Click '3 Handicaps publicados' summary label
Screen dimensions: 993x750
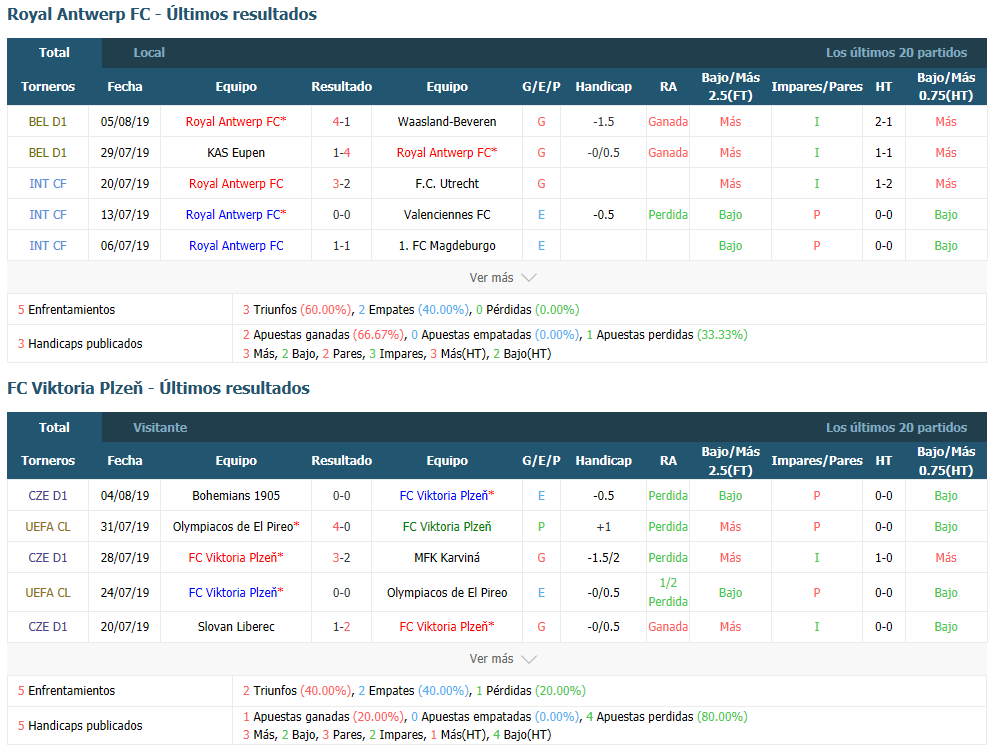80,344
